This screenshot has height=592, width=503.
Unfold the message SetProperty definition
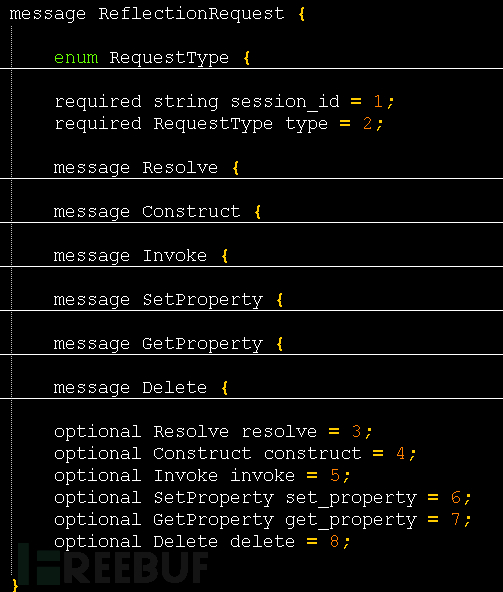[x=168, y=300]
